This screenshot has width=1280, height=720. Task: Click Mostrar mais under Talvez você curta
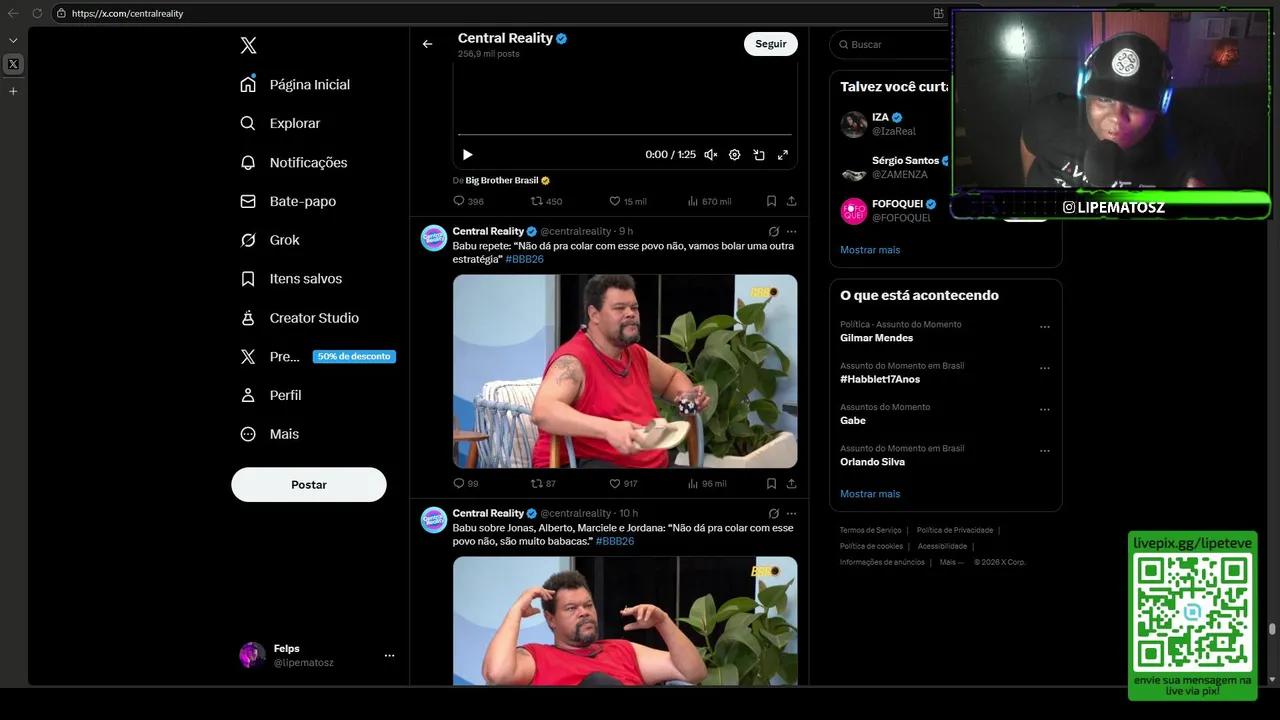click(x=870, y=250)
